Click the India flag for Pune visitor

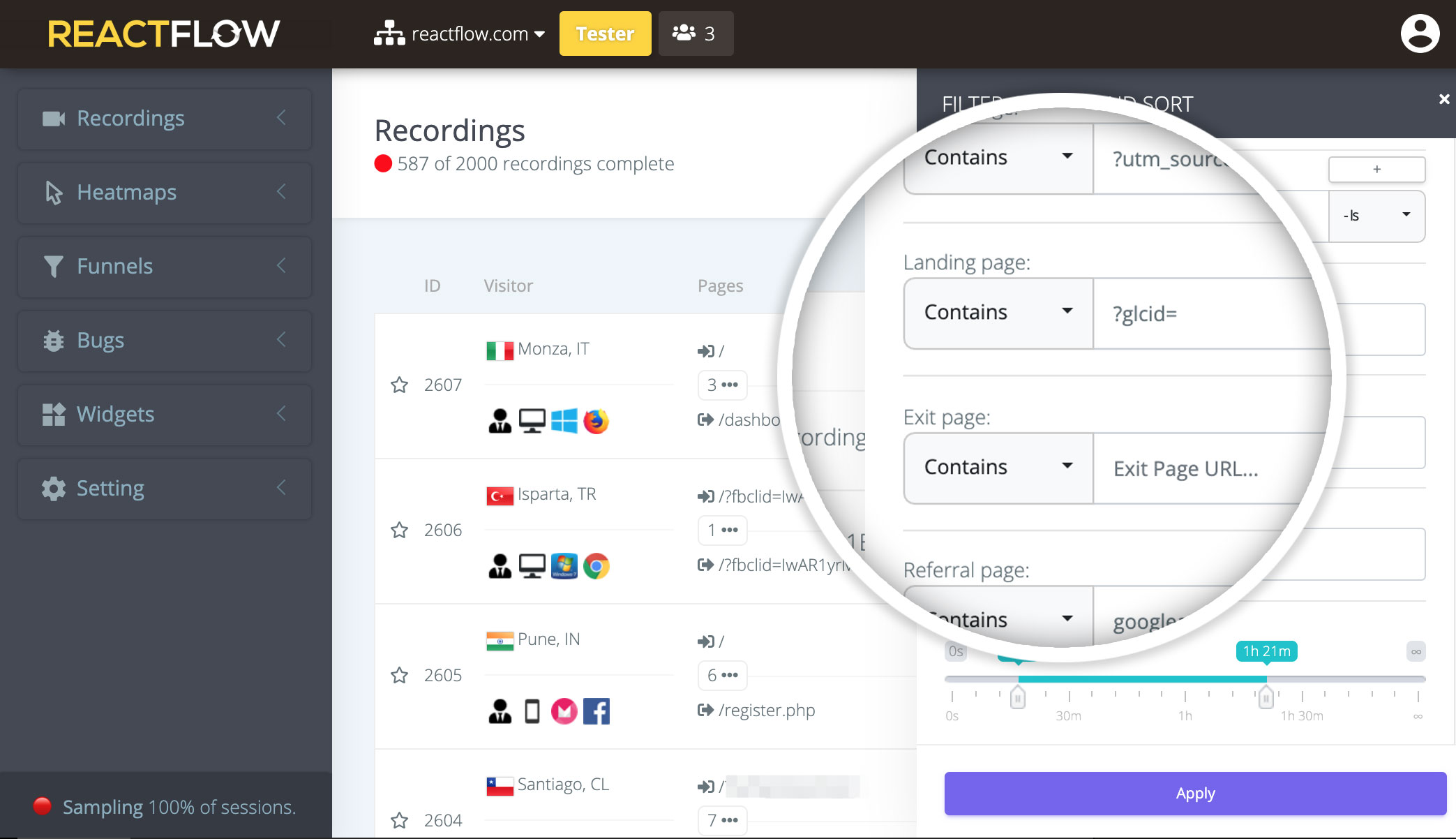[500, 641]
